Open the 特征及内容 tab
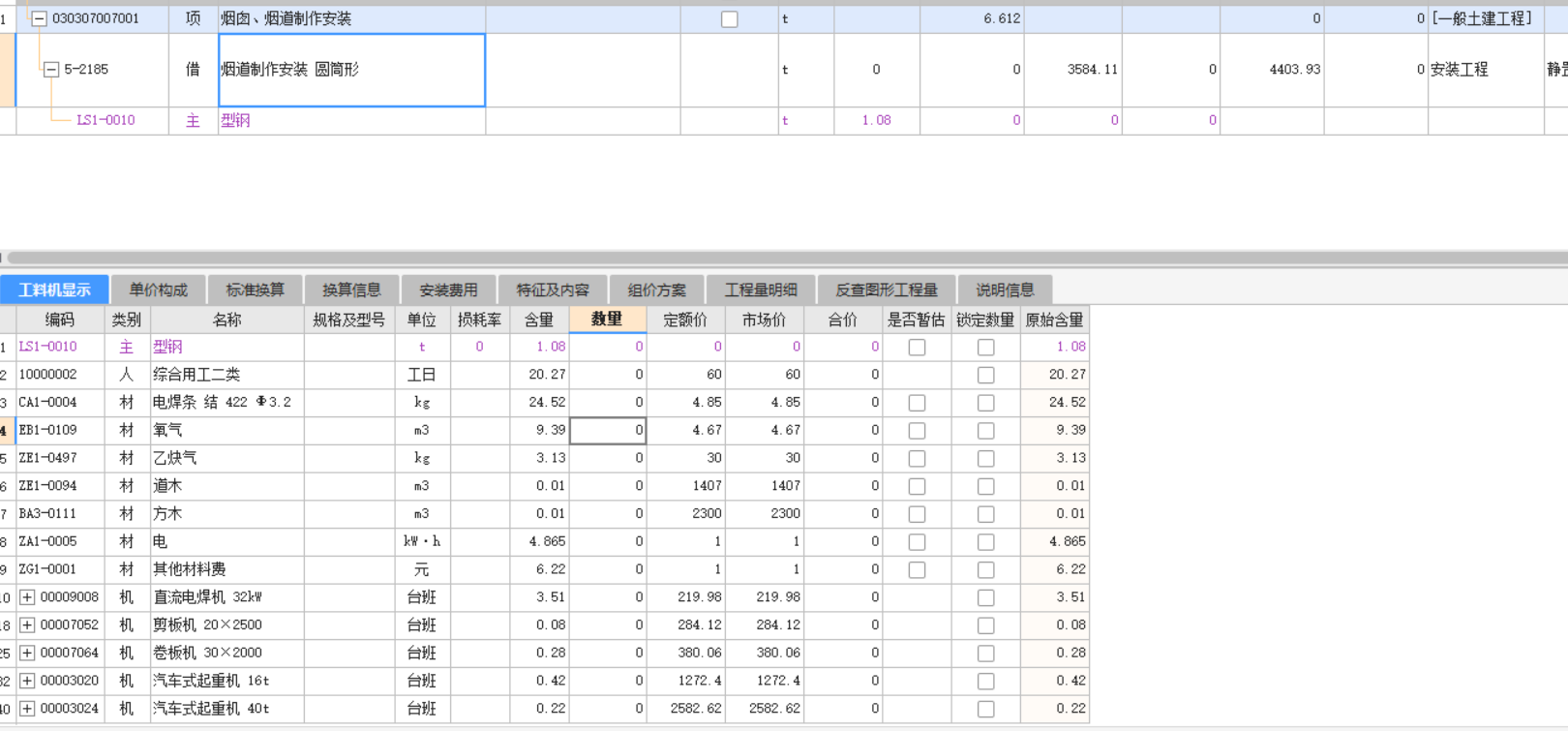Image resolution: width=1568 pixels, height=731 pixels. pos(553,289)
